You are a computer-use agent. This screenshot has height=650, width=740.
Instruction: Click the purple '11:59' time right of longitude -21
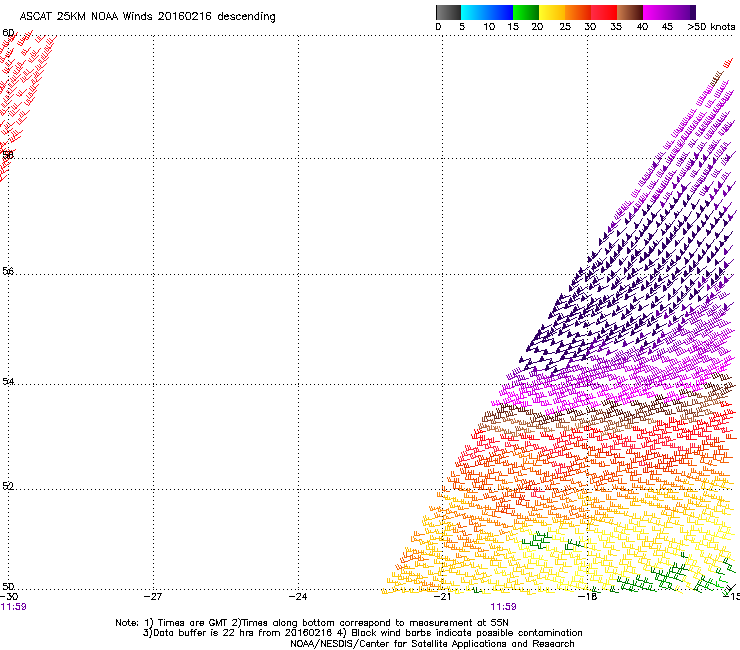click(504, 607)
